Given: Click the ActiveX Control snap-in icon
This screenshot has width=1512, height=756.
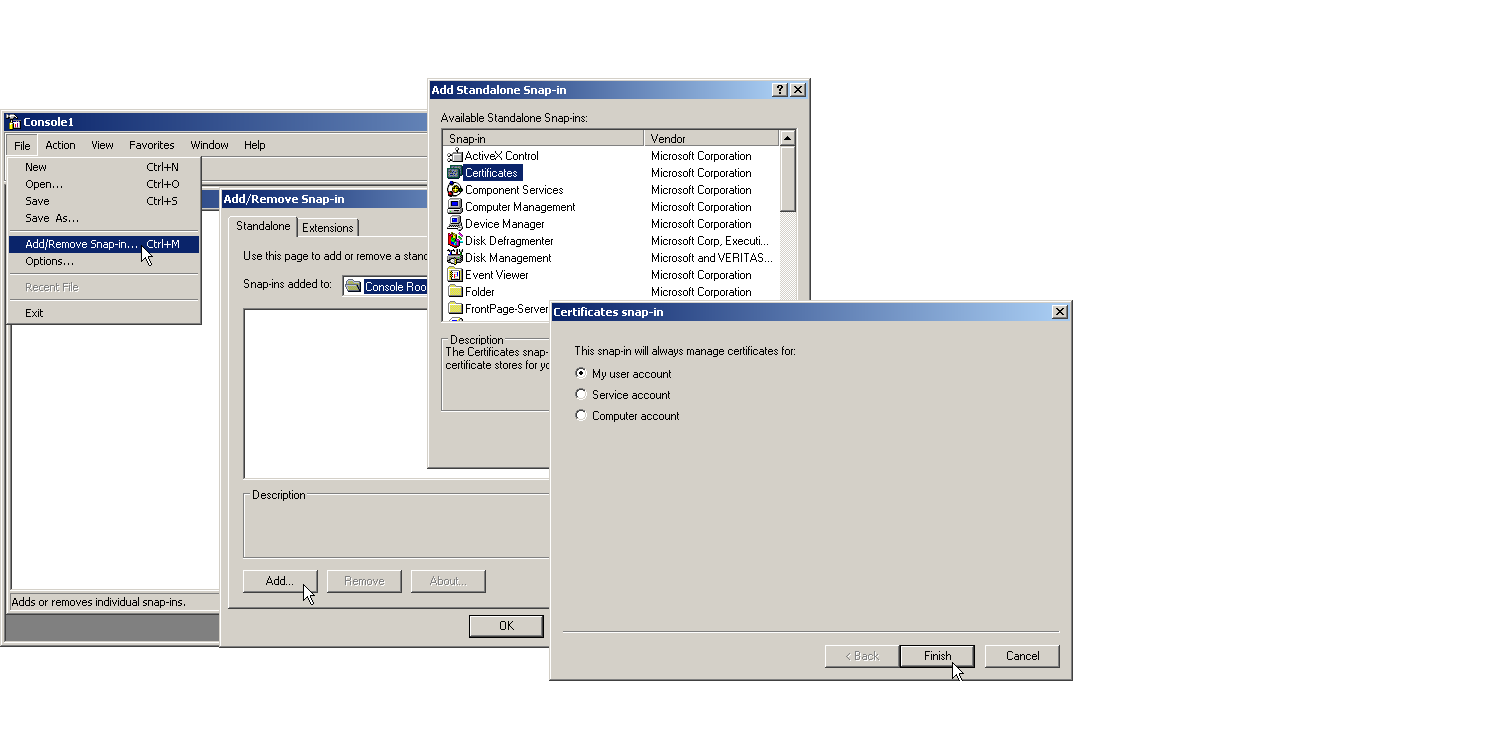Looking at the screenshot, I should tap(455, 156).
